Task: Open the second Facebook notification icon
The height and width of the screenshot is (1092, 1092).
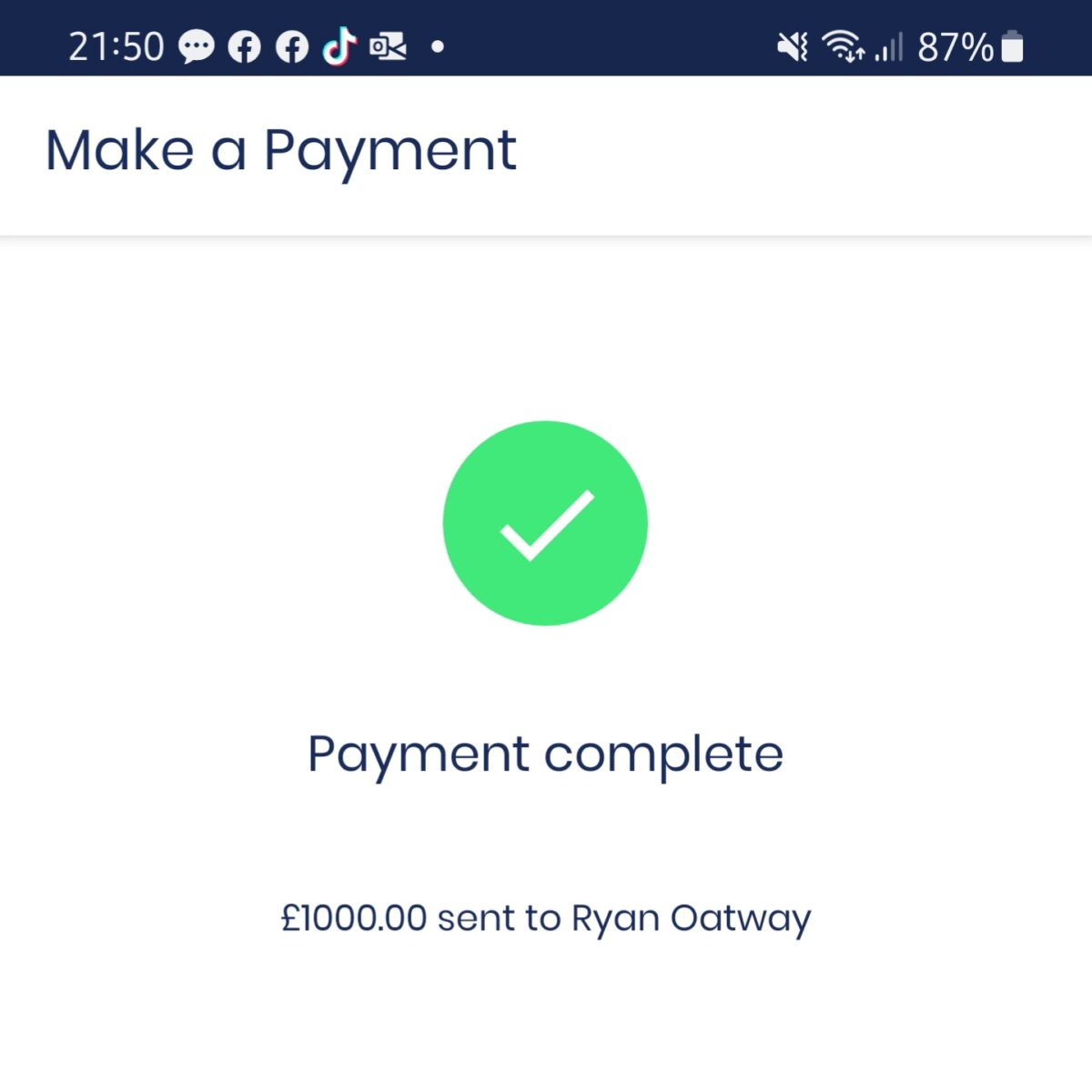Action: pos(292,46)
